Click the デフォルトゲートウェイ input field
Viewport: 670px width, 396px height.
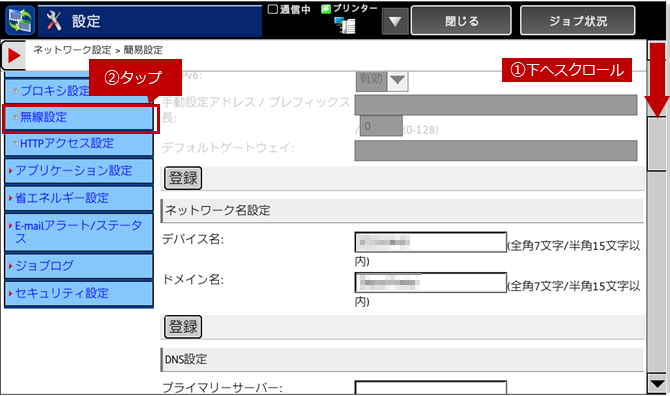[496, 150]
